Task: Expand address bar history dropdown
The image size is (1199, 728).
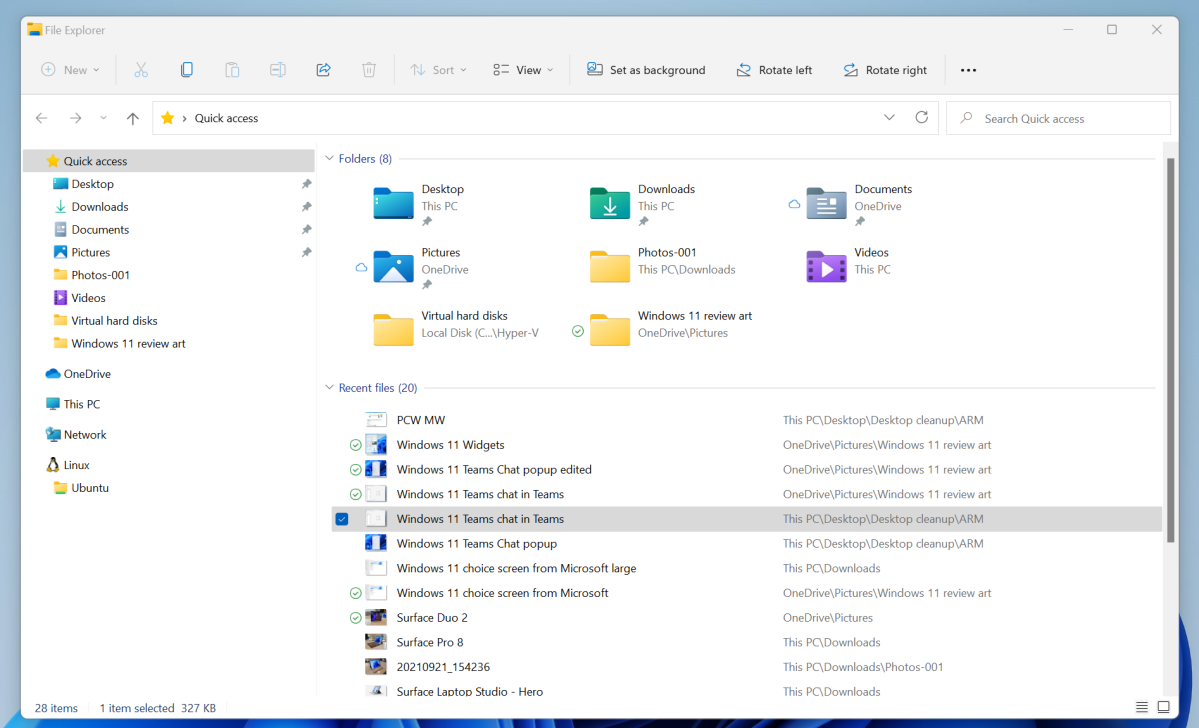Action: tap(889, 118)
